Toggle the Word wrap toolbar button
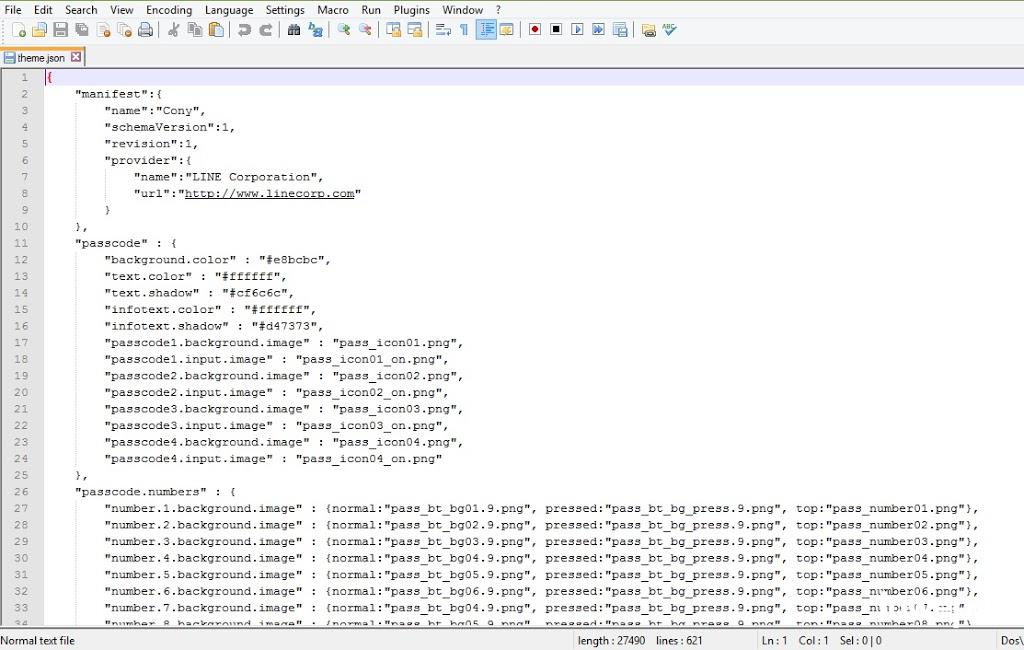1024x650 pixels. click(x=443, y=30)
